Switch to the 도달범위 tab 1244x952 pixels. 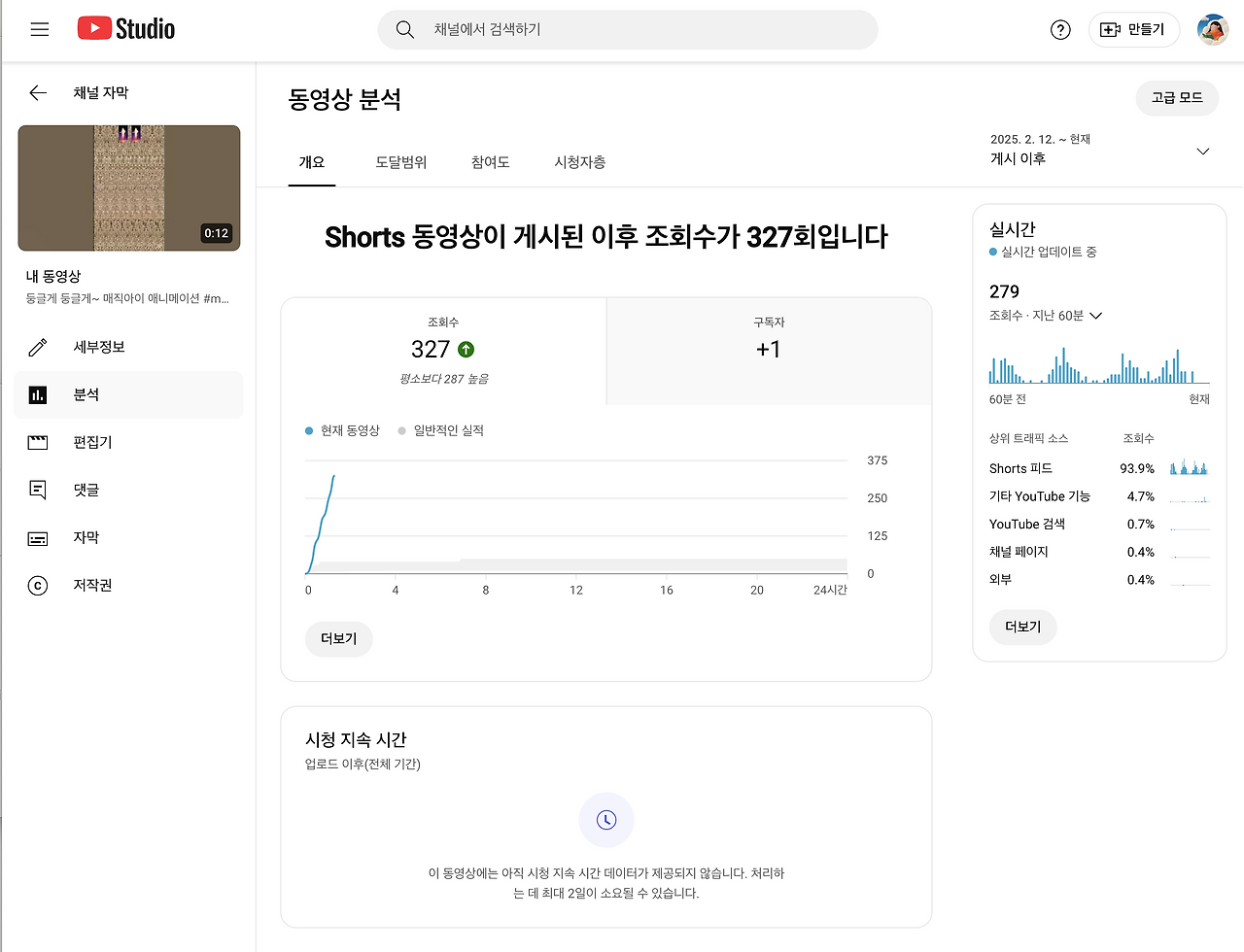click(399, 163)
